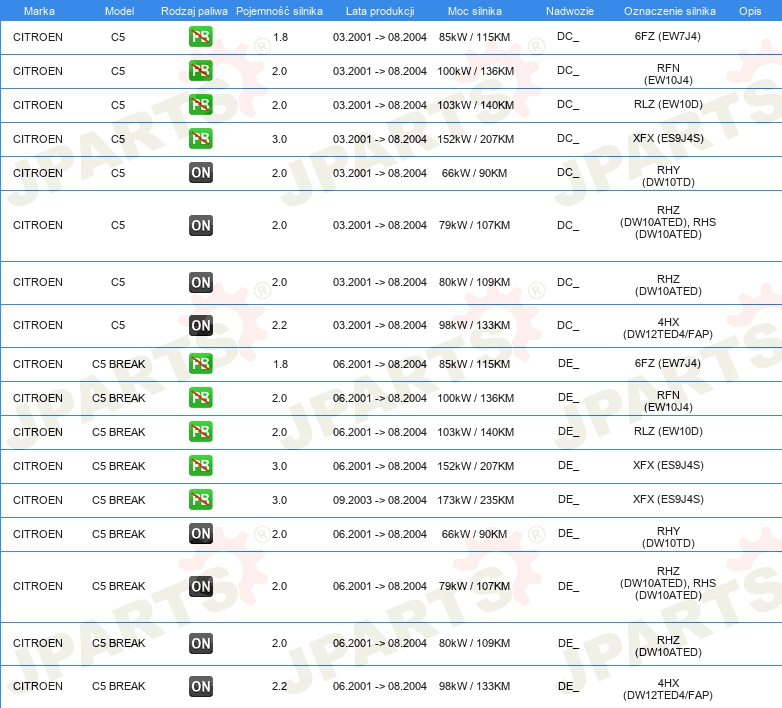The height and width of the screenshot is (708, 782).
Task: Click ON diesel icon in C5 BREAK 79kW / 107KM row
Action: tap(200, 586)
